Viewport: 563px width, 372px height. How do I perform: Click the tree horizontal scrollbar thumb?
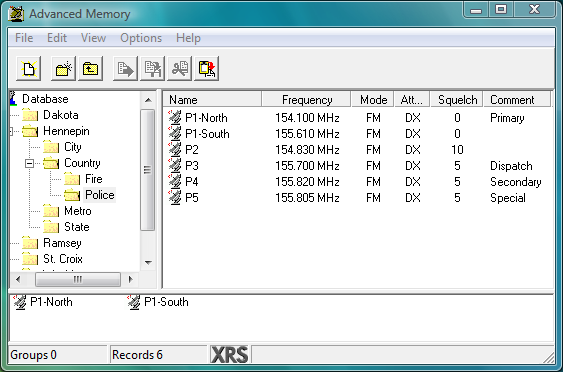78,279
